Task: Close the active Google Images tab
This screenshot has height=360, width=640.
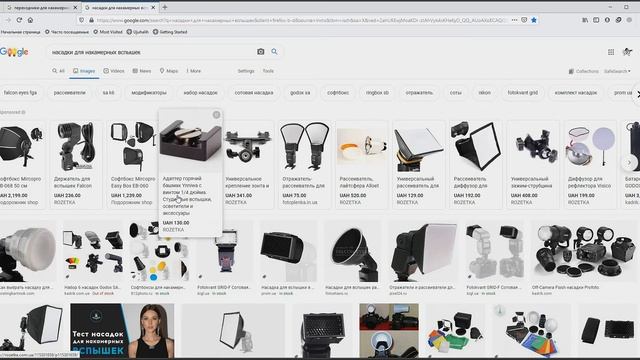Action: 153,7
